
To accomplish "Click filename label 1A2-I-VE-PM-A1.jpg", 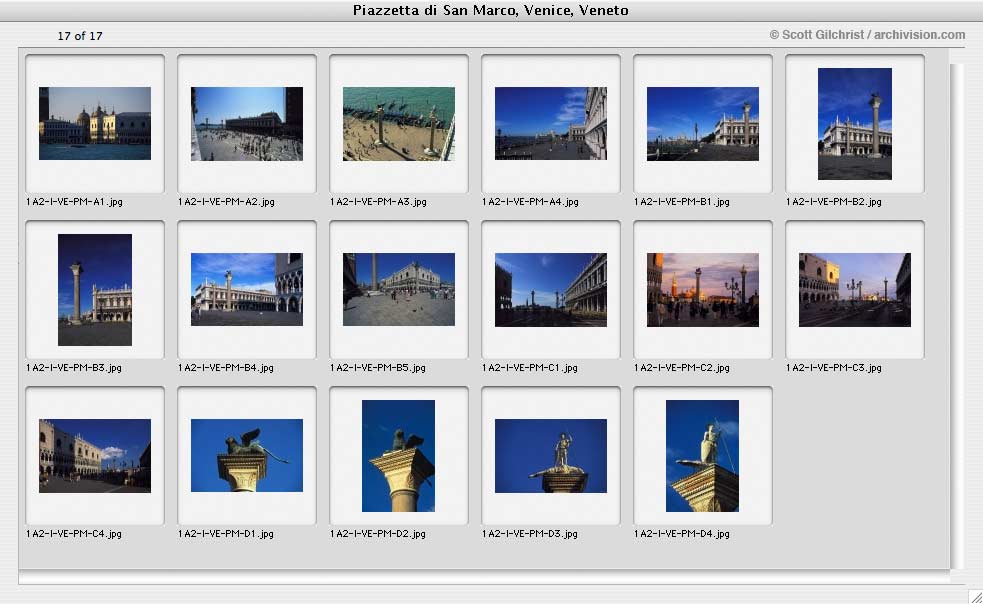I will click(75, 202).
